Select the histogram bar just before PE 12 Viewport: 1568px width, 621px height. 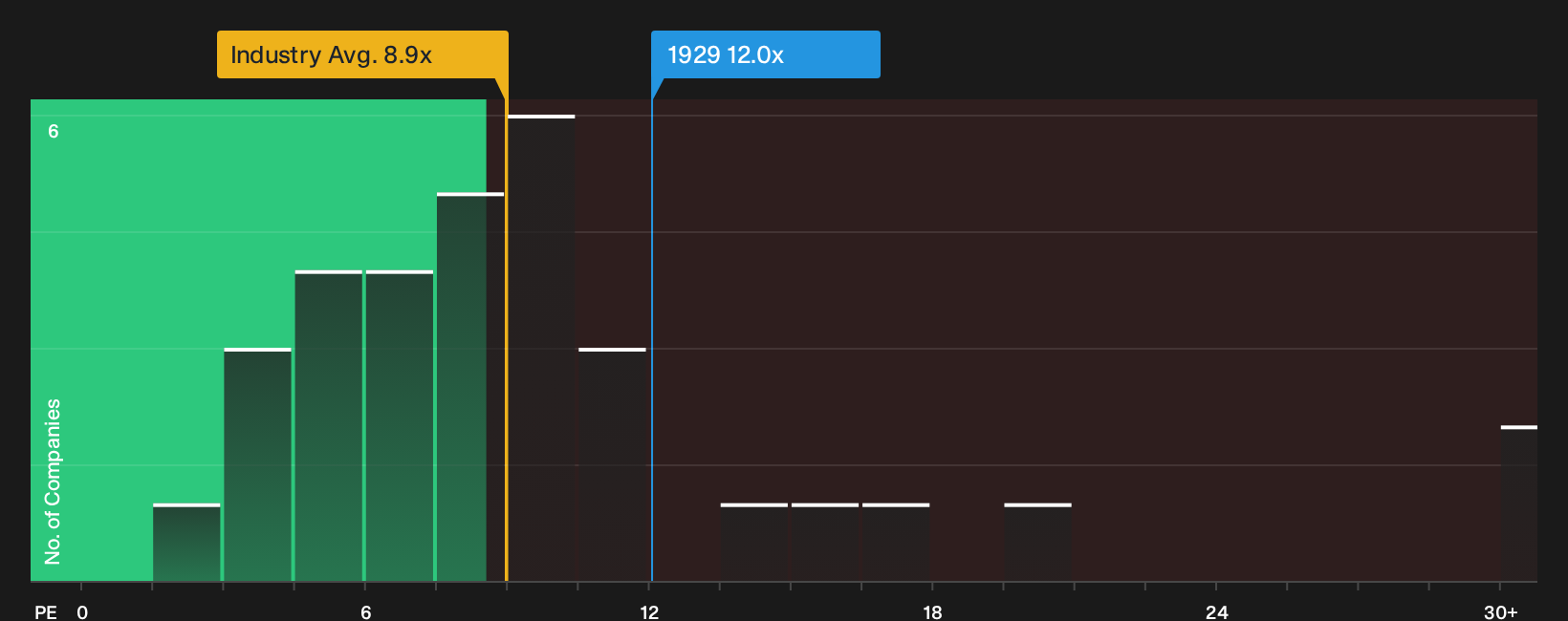[612, 465]
